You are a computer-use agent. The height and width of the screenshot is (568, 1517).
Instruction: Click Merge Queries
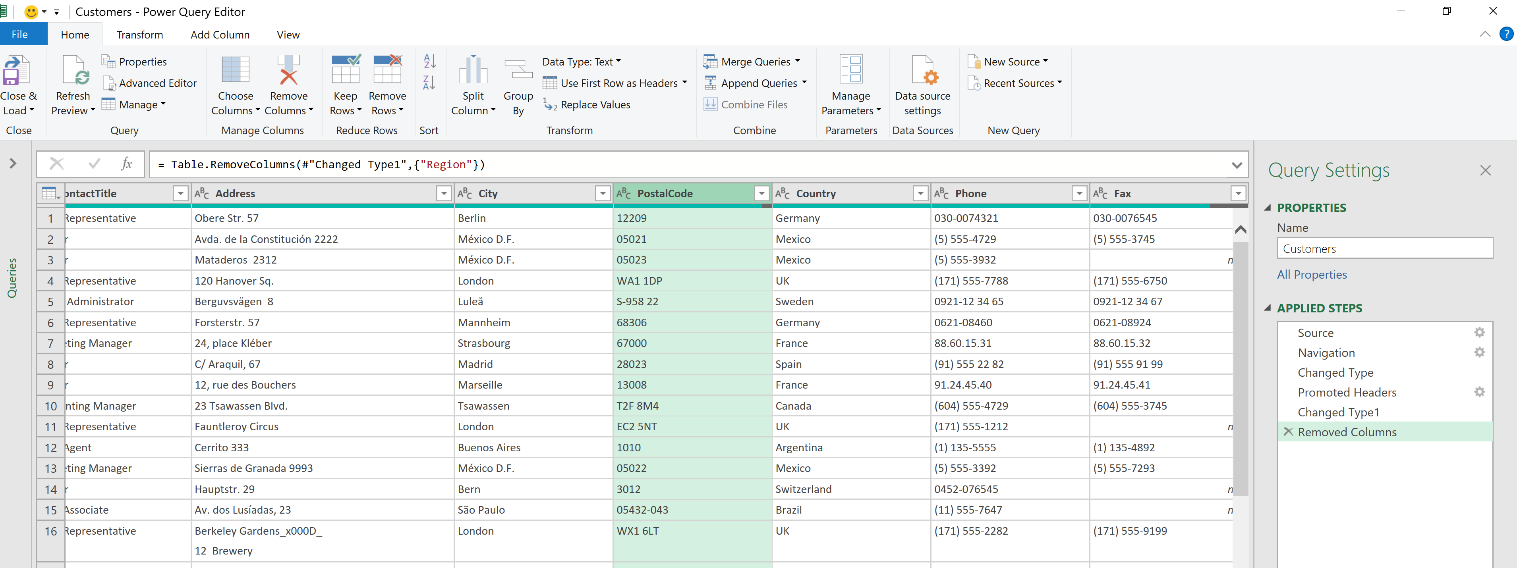pos(752,62)
